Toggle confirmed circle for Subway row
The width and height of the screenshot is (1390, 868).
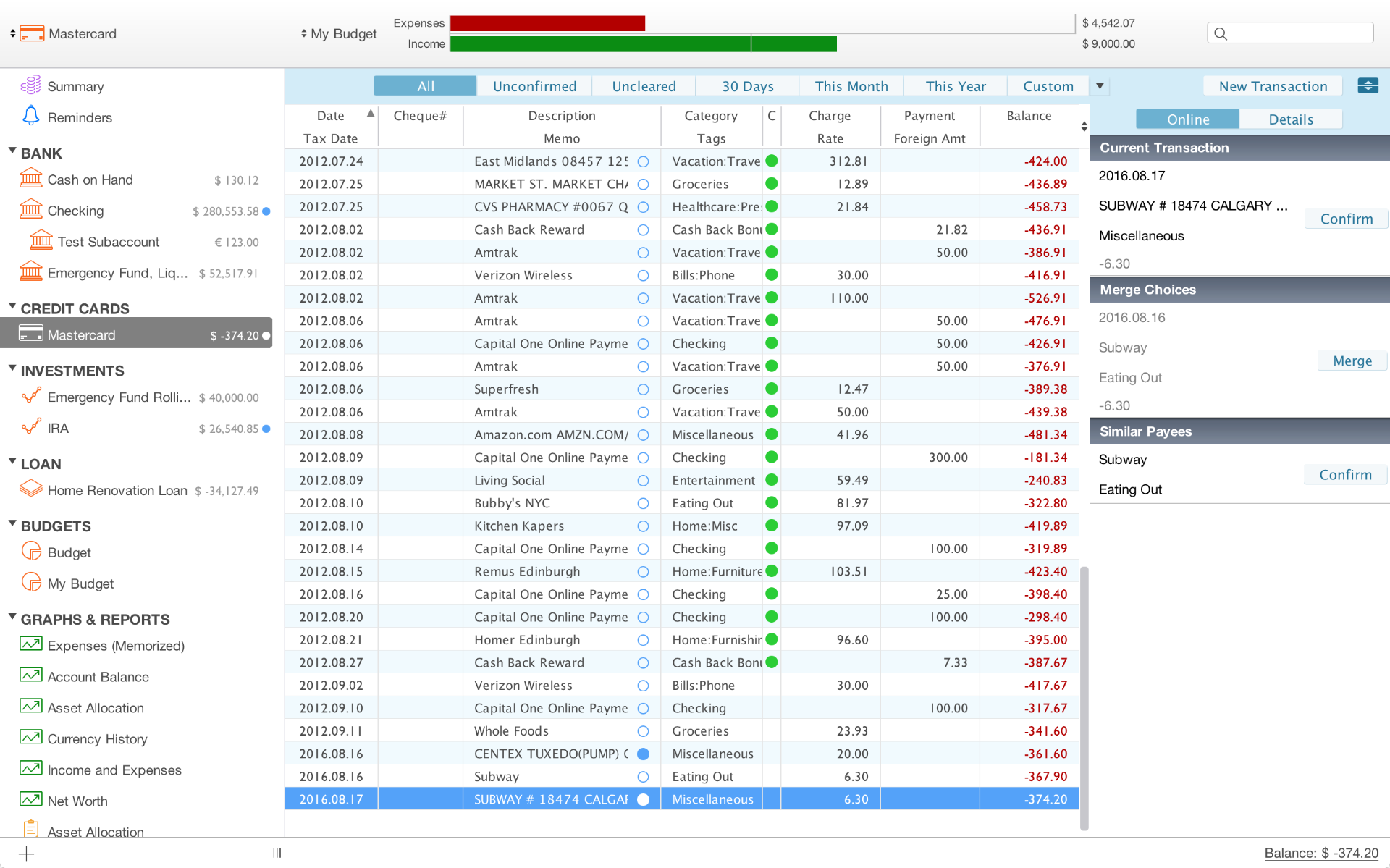pyautogui.click(x=643, y=777)
